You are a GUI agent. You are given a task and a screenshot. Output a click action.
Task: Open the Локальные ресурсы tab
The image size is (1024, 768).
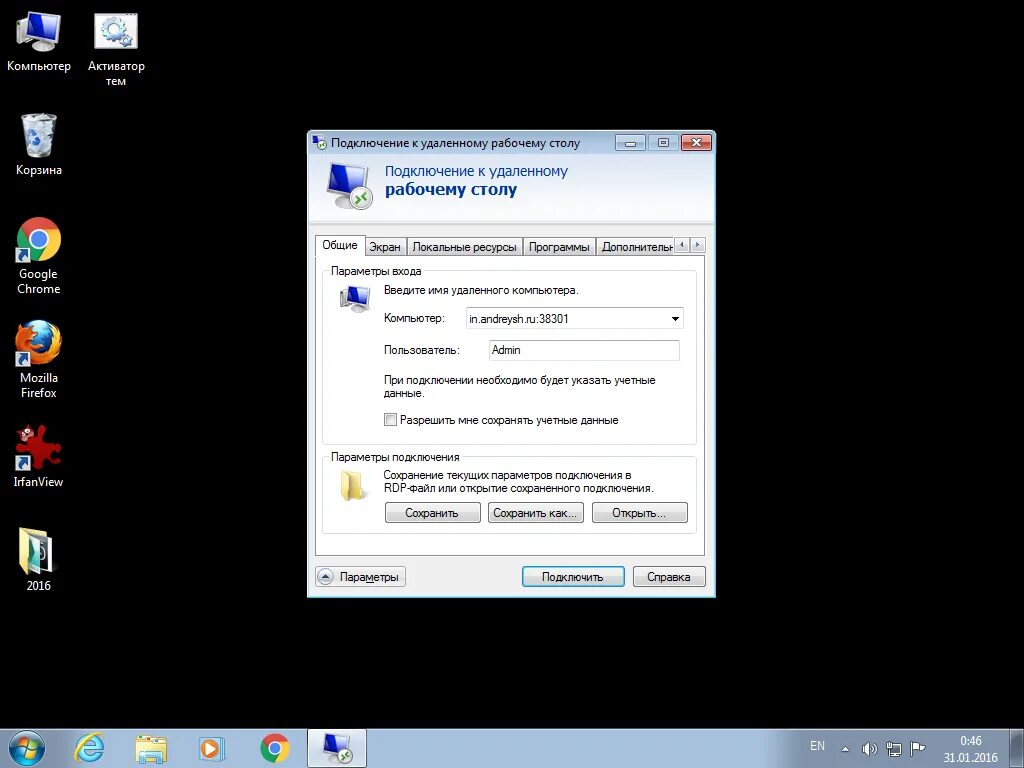pyautogui.click(x=464, y=247)
